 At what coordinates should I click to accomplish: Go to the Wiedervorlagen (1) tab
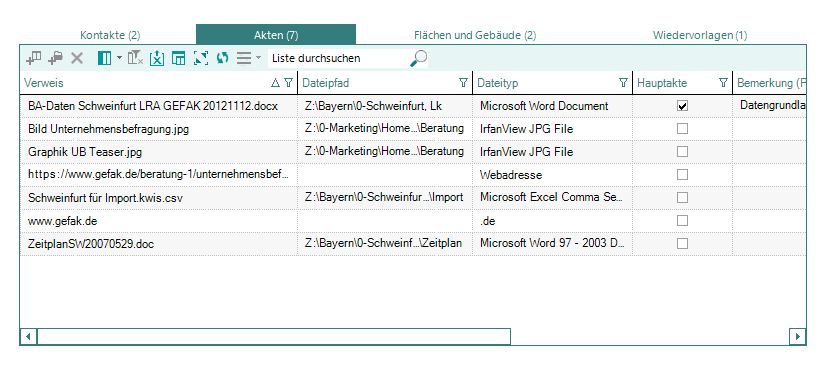coord(700,36)
